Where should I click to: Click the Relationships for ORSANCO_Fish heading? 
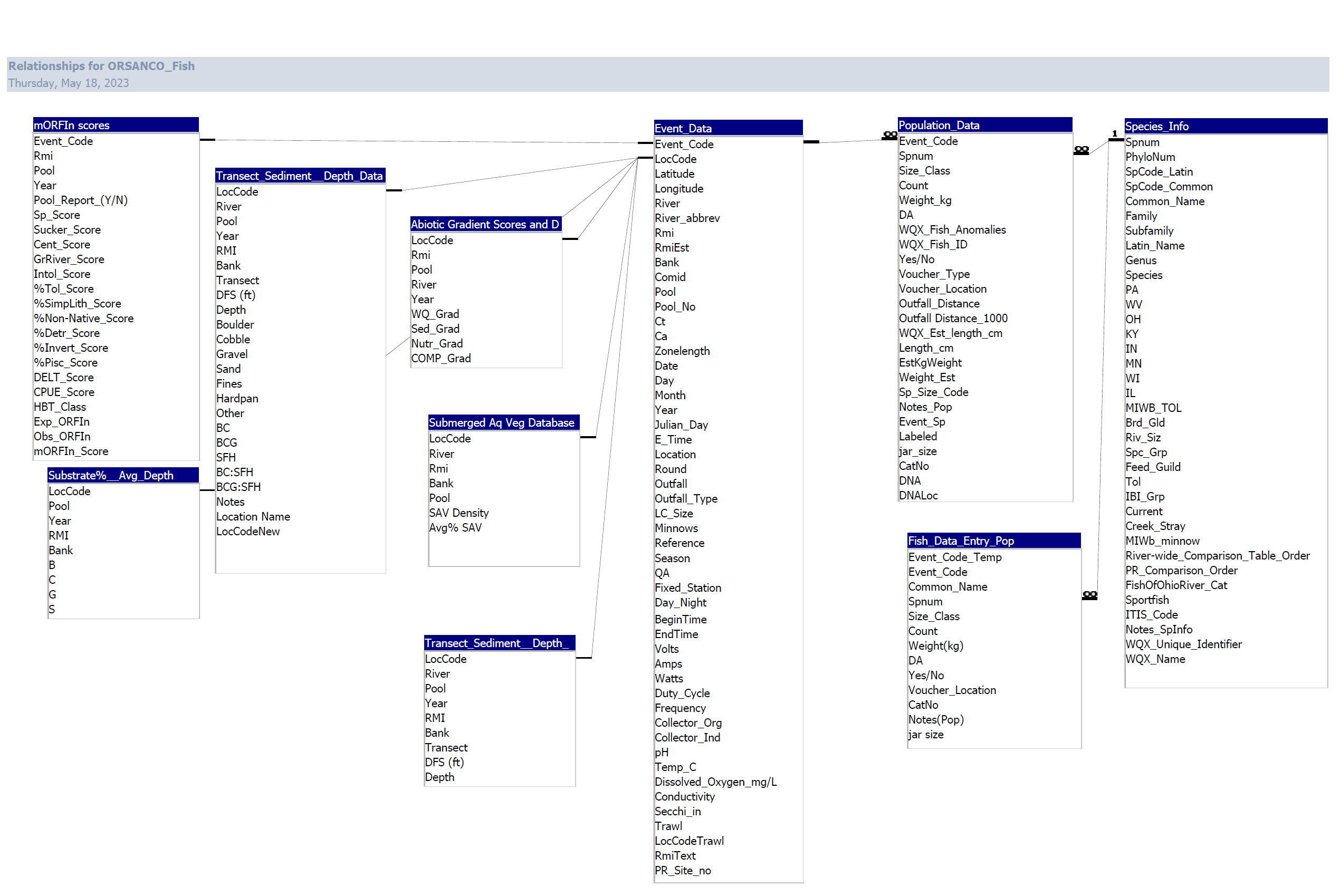tap(101, 66)
